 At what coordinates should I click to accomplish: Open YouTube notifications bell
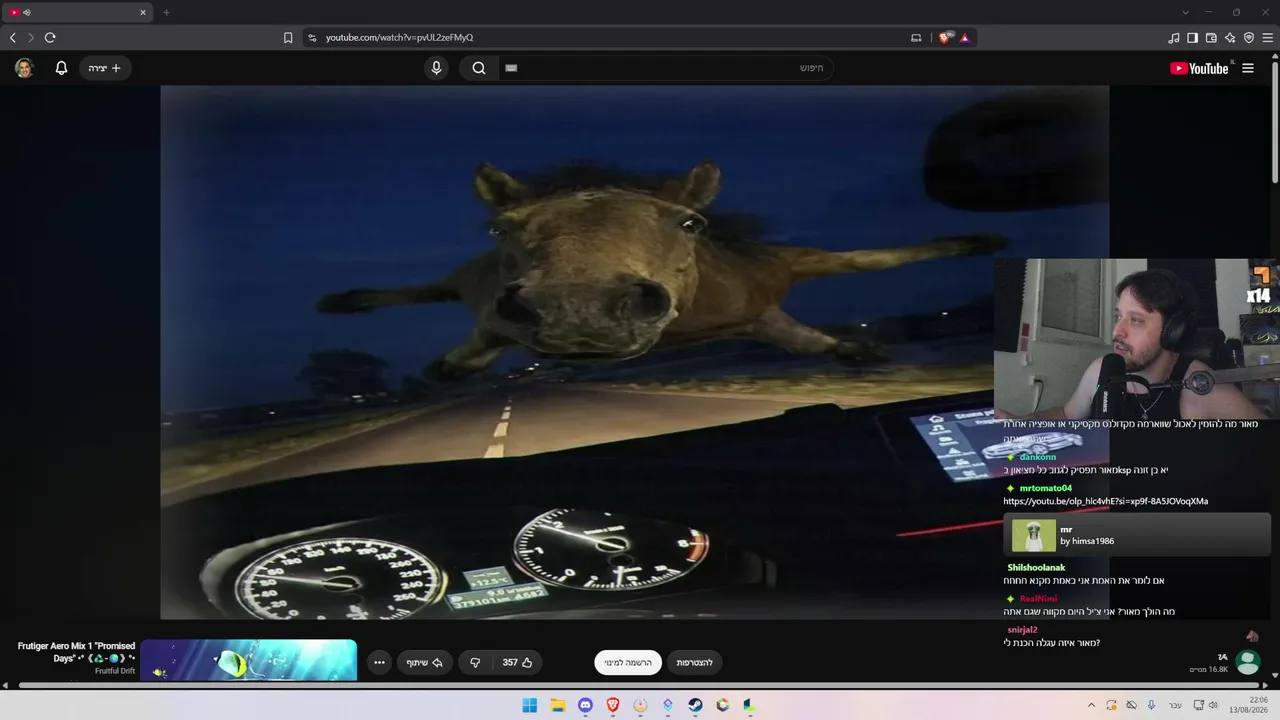pyautogui.click(x=61, y=68)
